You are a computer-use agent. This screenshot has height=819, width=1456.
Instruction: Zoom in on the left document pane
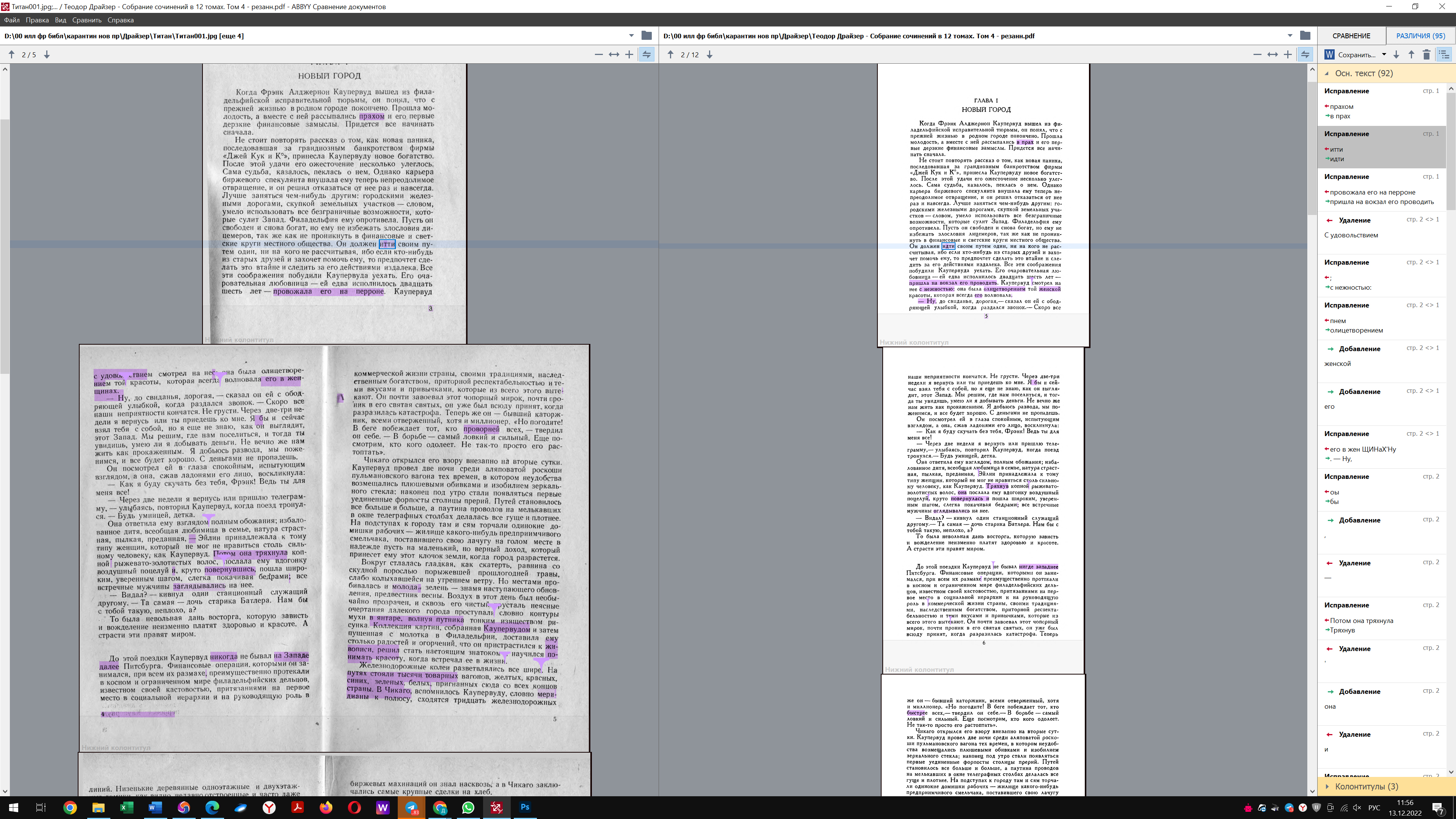click(x=629, y=54)
